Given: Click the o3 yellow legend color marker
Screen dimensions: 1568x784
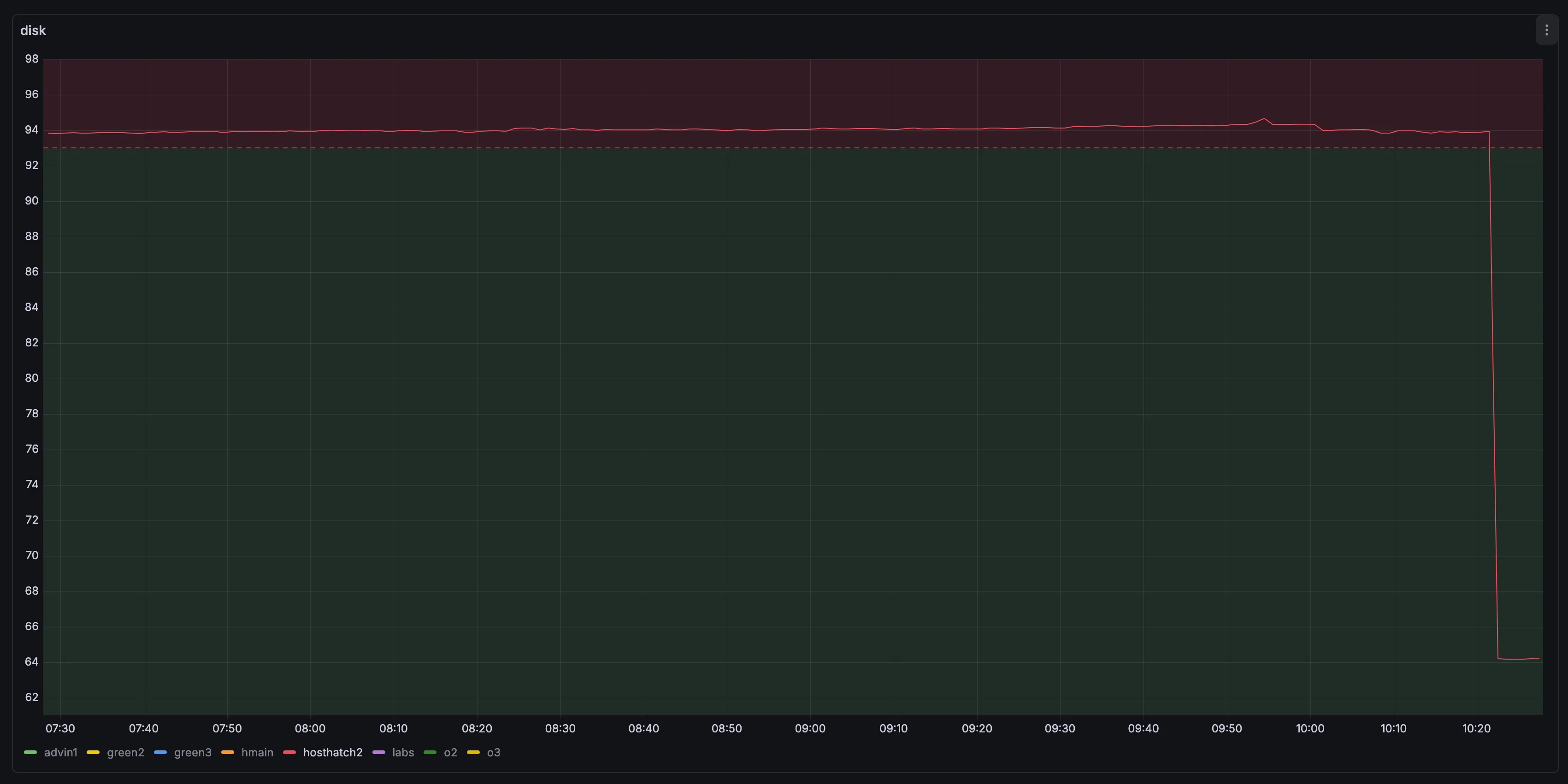Looking at the screenshot, I should point(473,752).
